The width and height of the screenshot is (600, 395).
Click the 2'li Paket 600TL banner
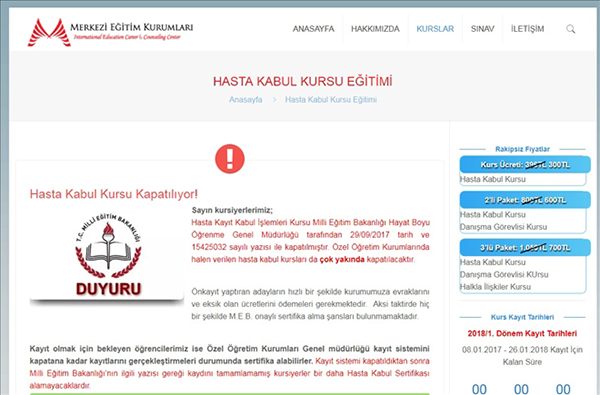tap(525, 200)
